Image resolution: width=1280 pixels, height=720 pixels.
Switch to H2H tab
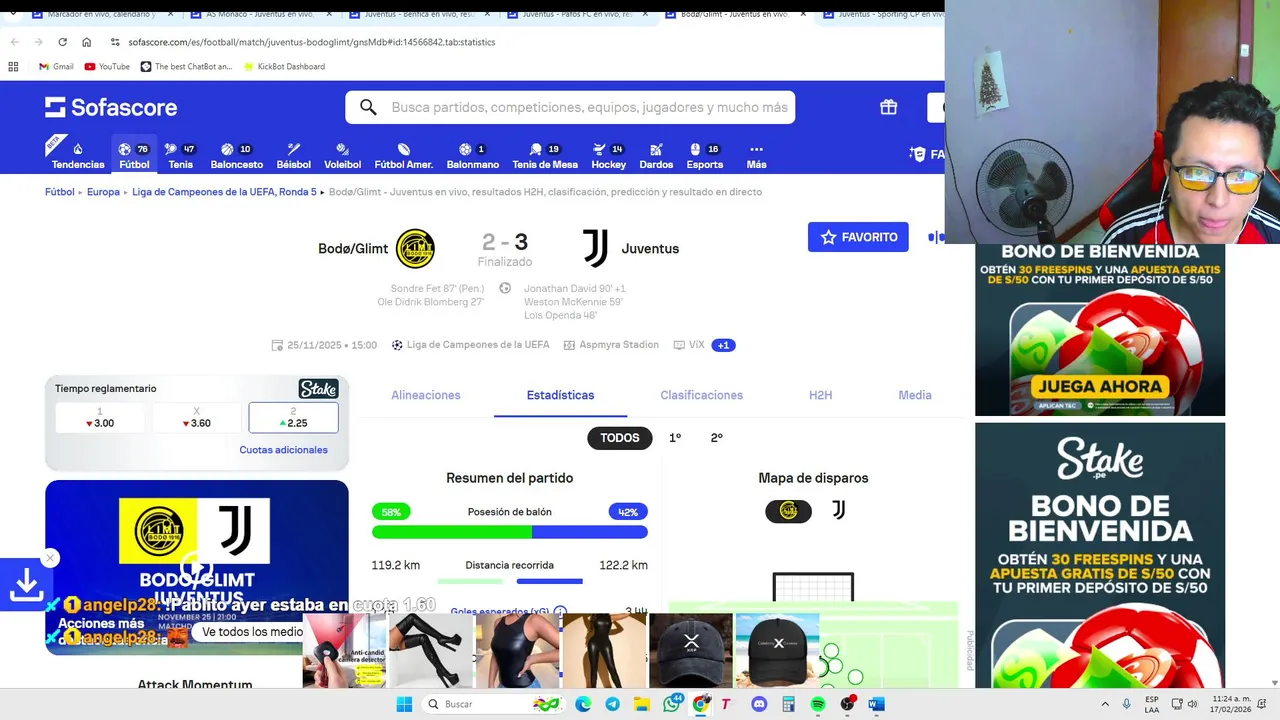tap(820, 395)
